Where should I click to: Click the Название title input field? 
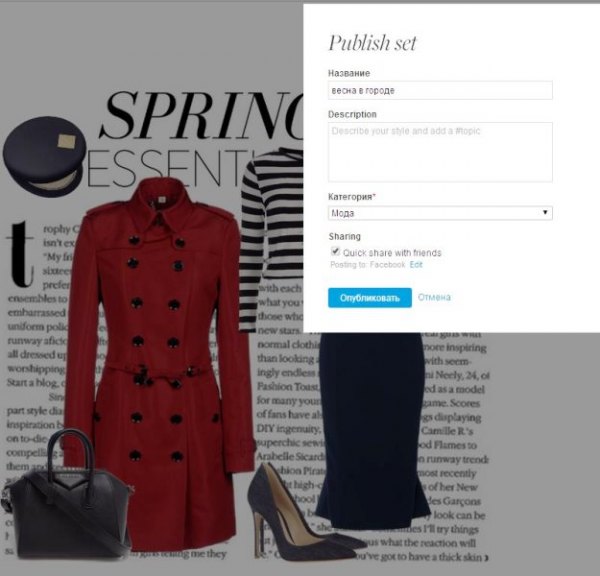coord(440,90)
